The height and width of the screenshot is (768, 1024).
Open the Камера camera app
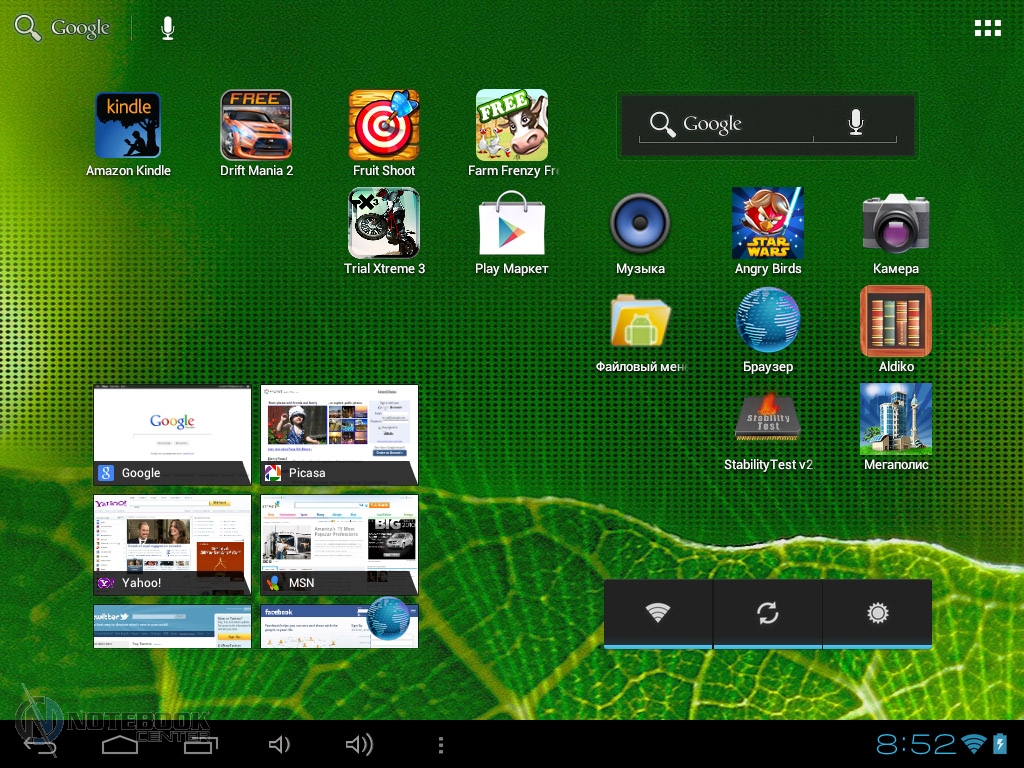coord(896,224)
